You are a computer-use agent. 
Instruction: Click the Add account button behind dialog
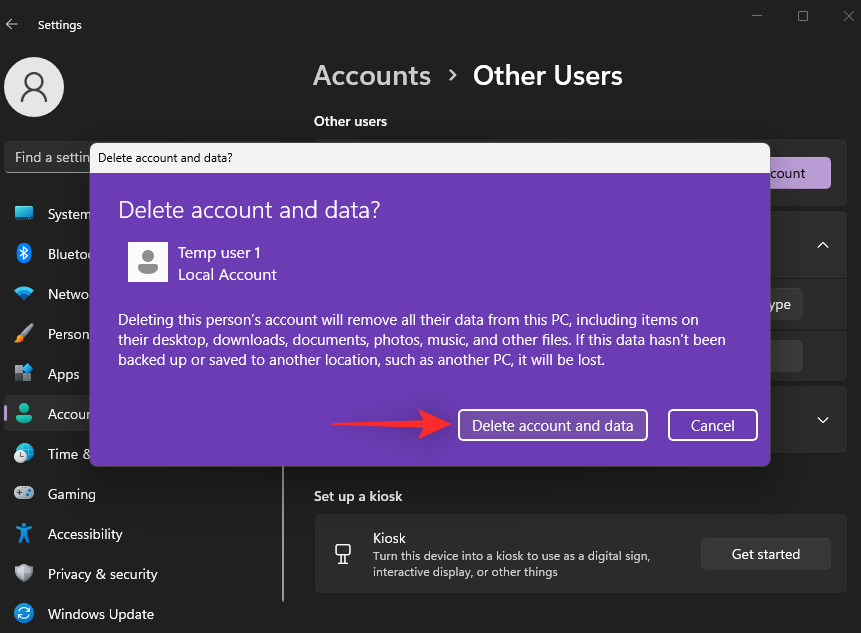pos(800,173)
